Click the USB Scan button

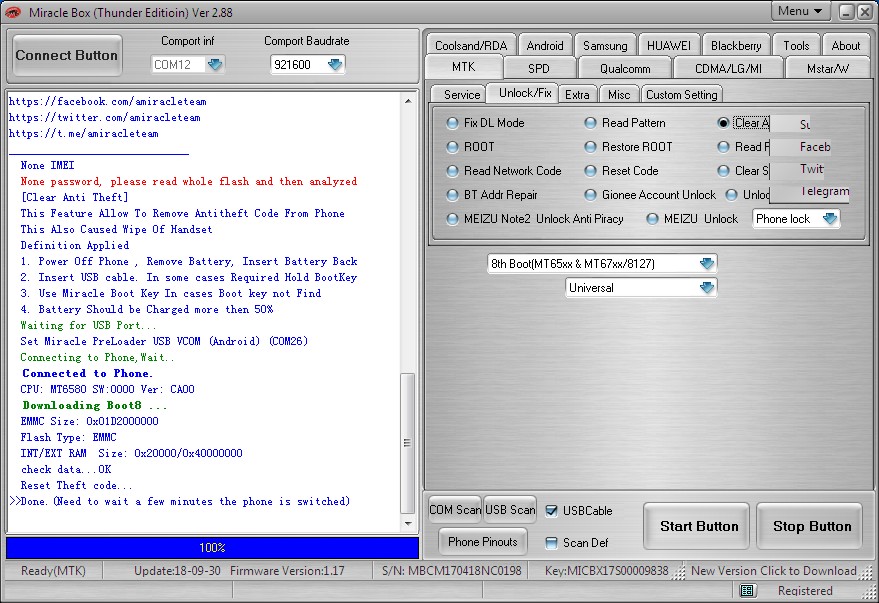tap(510, 509)
